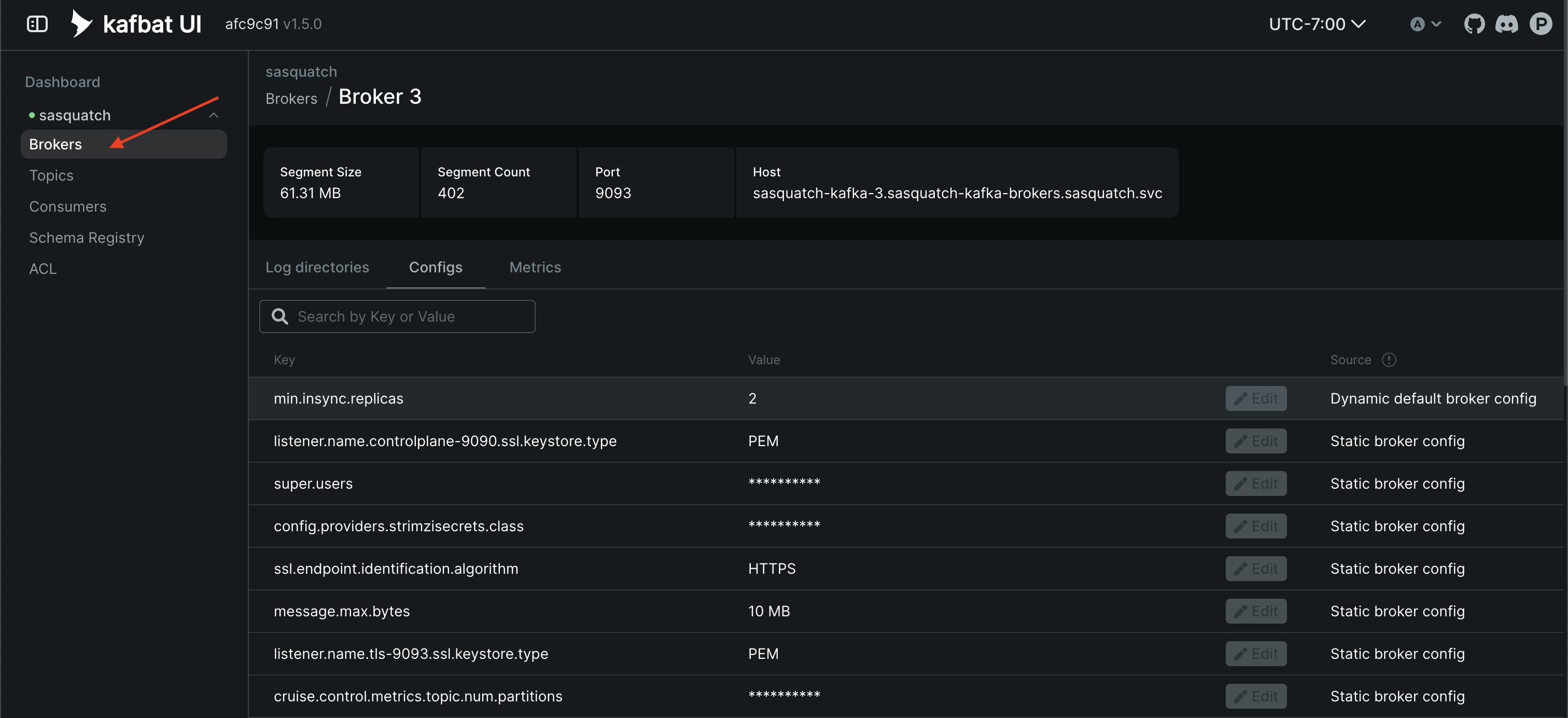Image resolution: width=1568 pixels, height=718 pixels.
Task: Click version afc9c91 label
Action: pyautogui.click(x=252, y=24)
